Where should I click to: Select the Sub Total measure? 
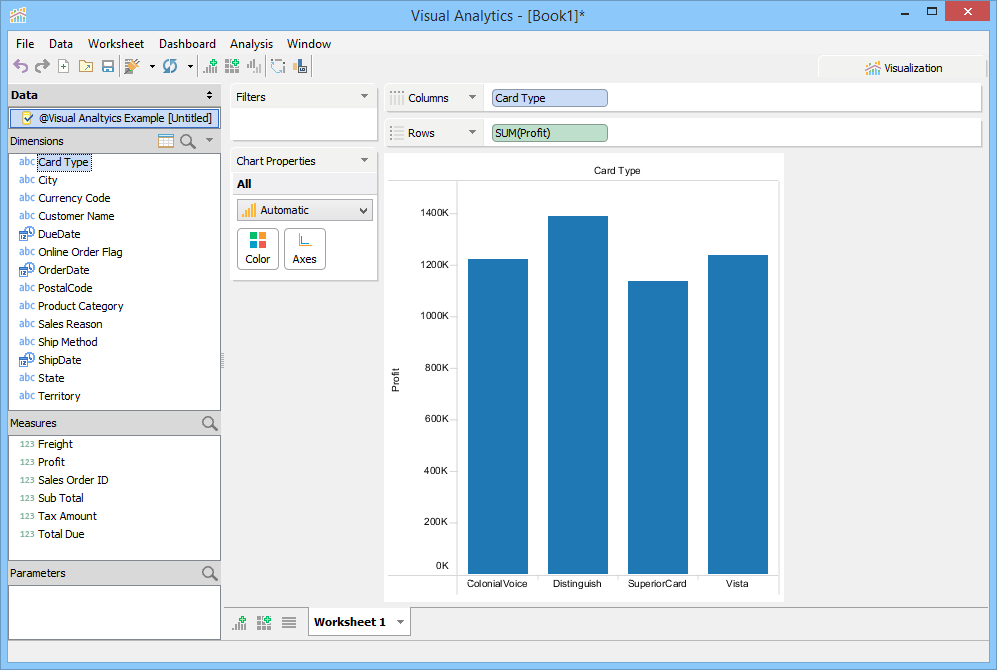pos(61,498)
